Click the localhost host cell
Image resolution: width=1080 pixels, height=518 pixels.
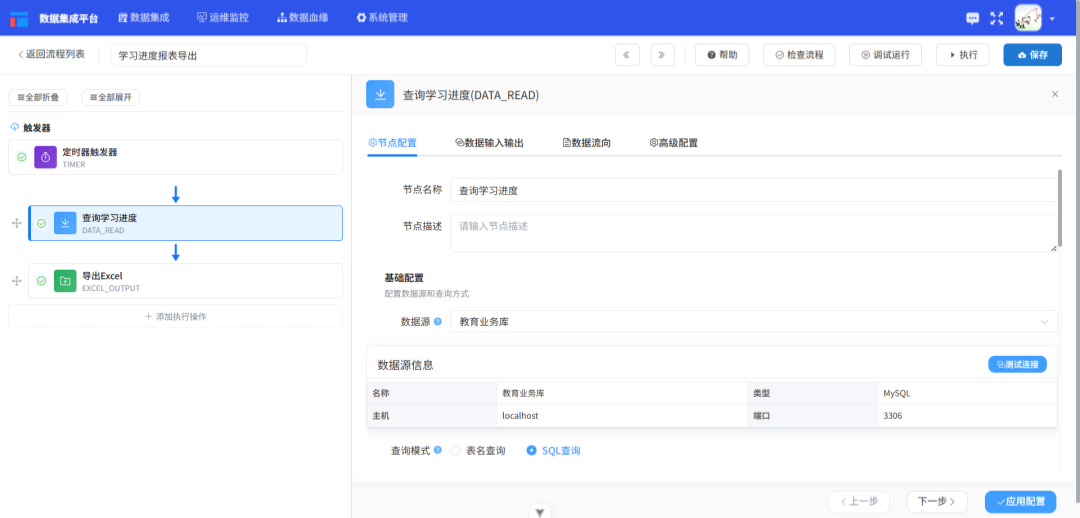[x=621, y=415]
